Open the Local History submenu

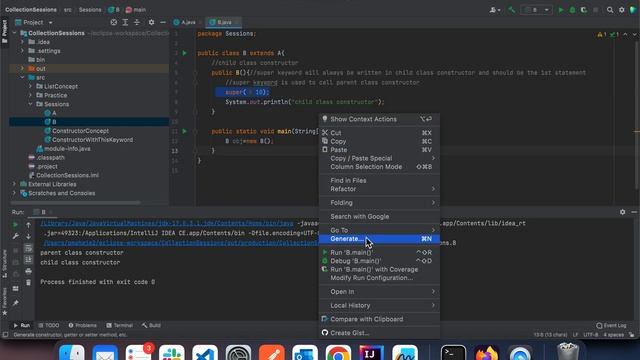[379, 305]
